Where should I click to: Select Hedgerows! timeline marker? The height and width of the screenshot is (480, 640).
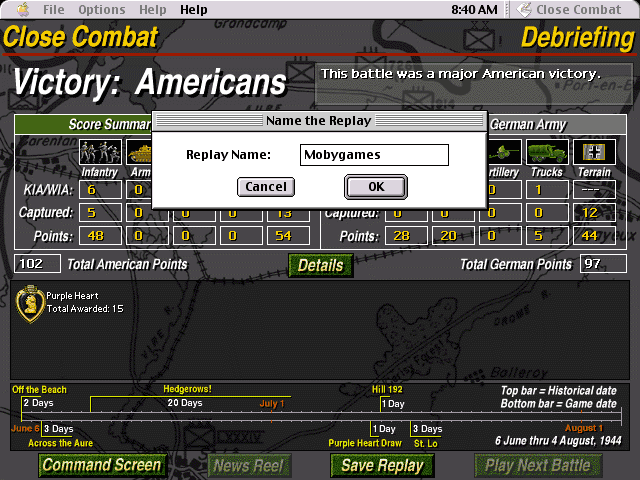point(187,389)
